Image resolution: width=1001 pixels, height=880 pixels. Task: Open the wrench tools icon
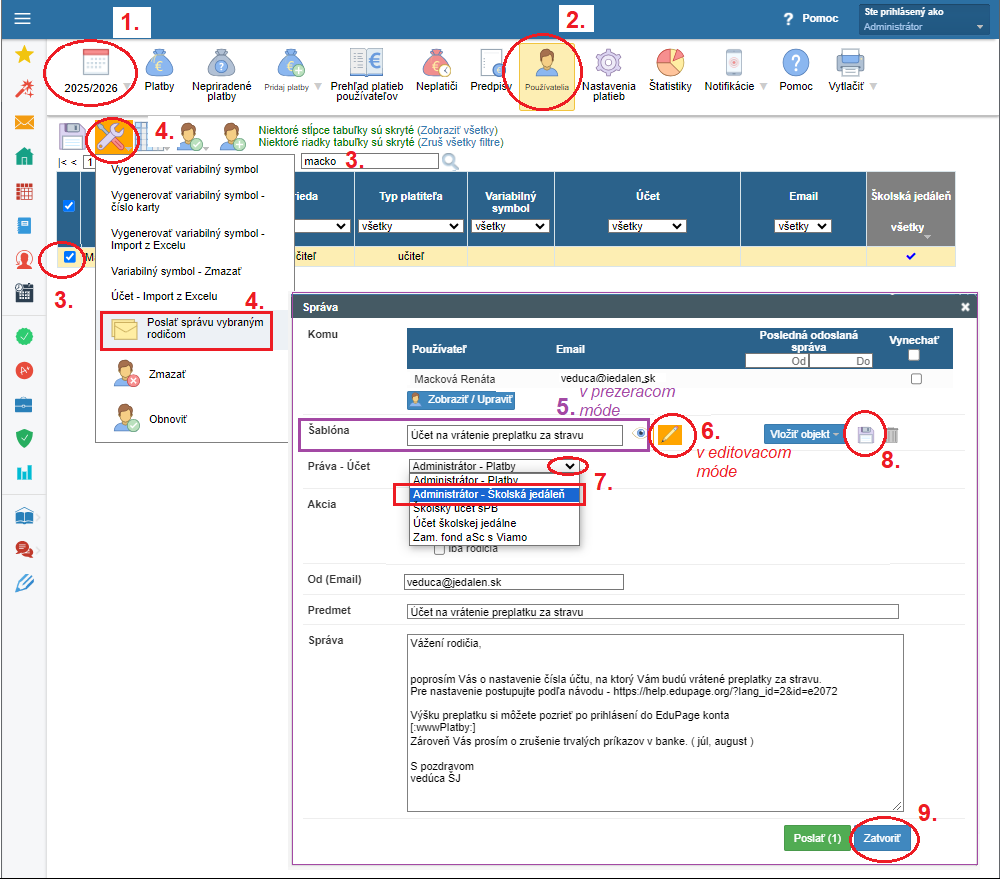[114, 137]
